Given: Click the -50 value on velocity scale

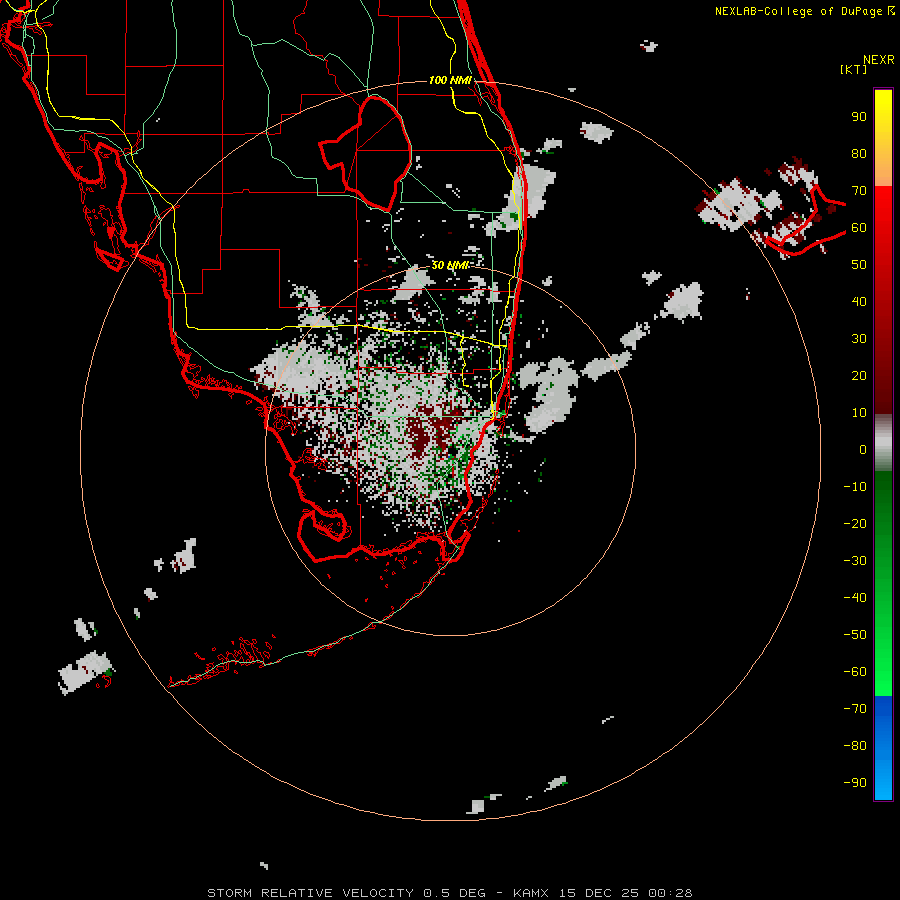Looking at the screenshot, I should pyautogui.click(x=855, y=635).
